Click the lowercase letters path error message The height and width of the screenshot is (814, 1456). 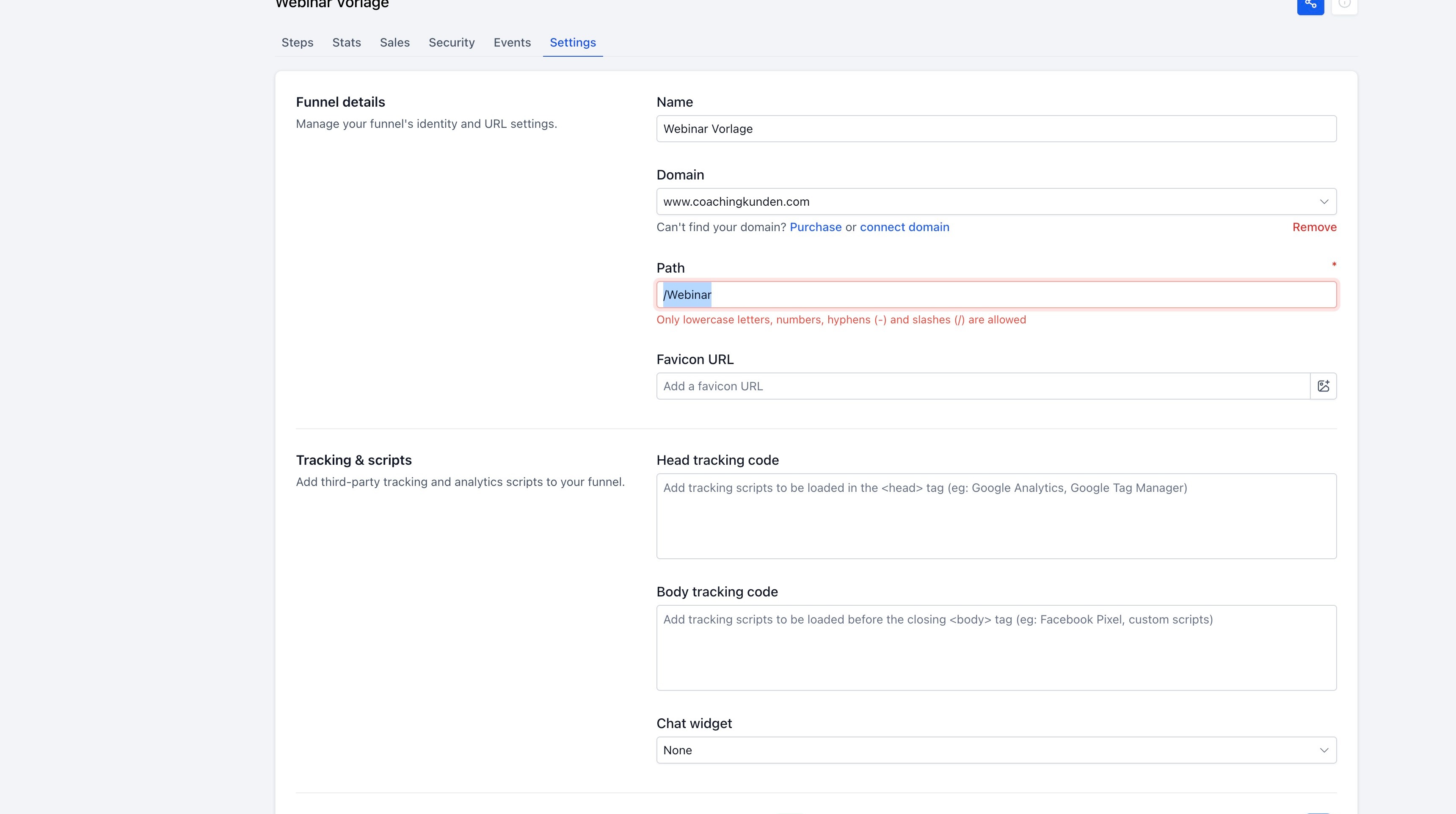click(x=841, y=320)
